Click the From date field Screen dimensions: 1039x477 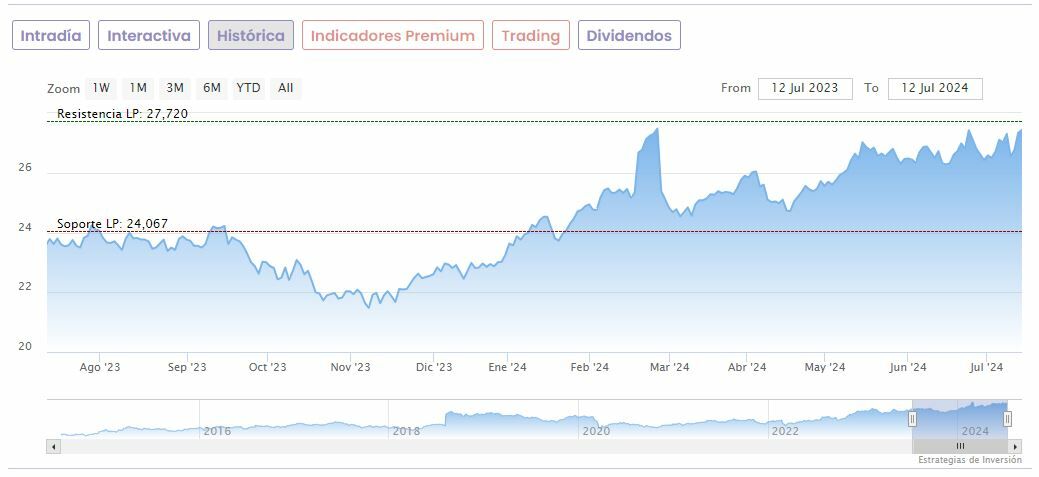pyautogui.click(x=805, y=88)
